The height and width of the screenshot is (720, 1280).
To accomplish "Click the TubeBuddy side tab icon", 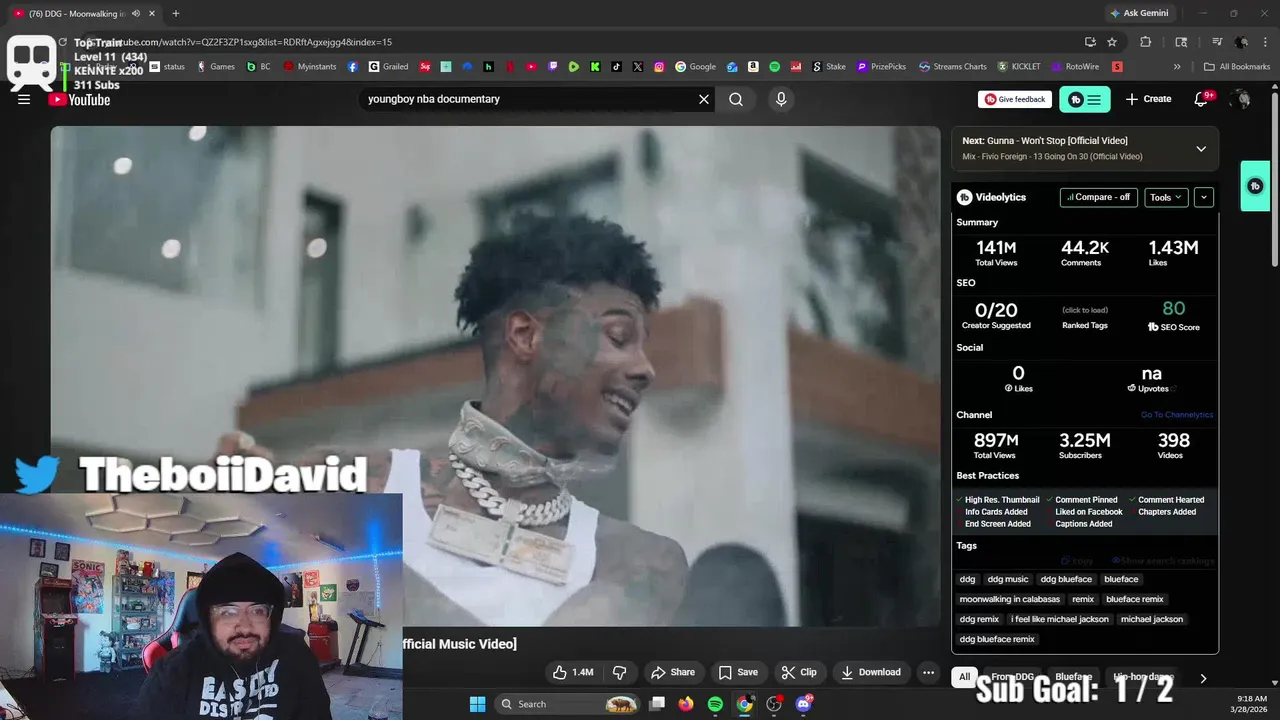I will 1256,186.
